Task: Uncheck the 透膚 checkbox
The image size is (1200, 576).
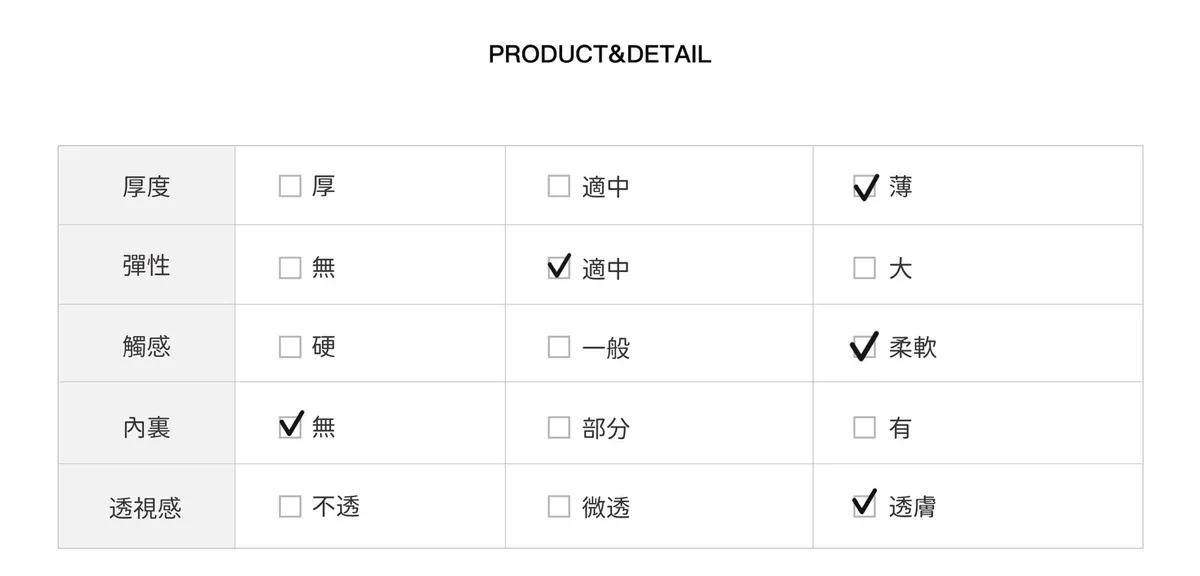Action: click(864, 507)
